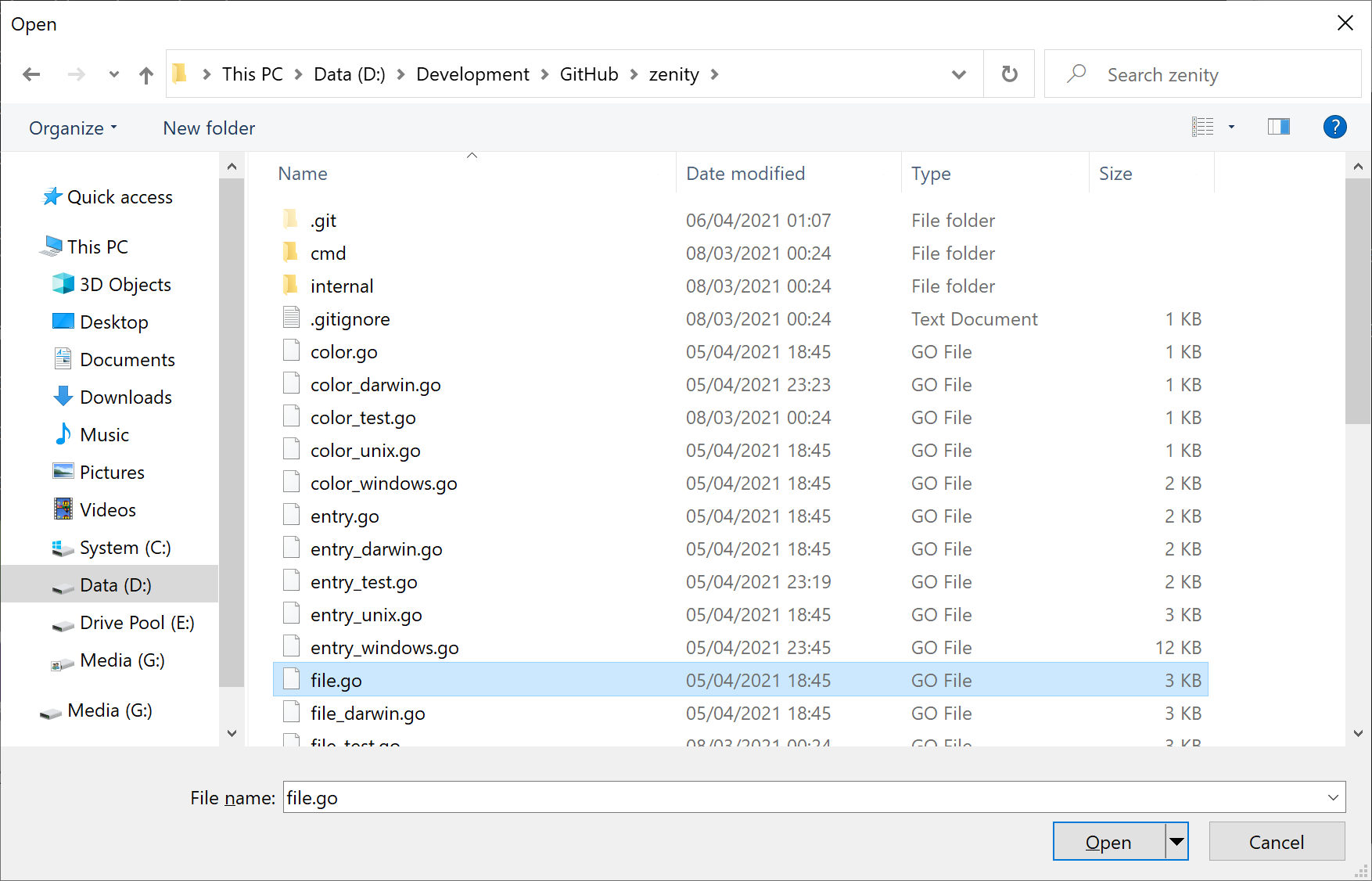Refresh the current folder view

(1009, 74)
